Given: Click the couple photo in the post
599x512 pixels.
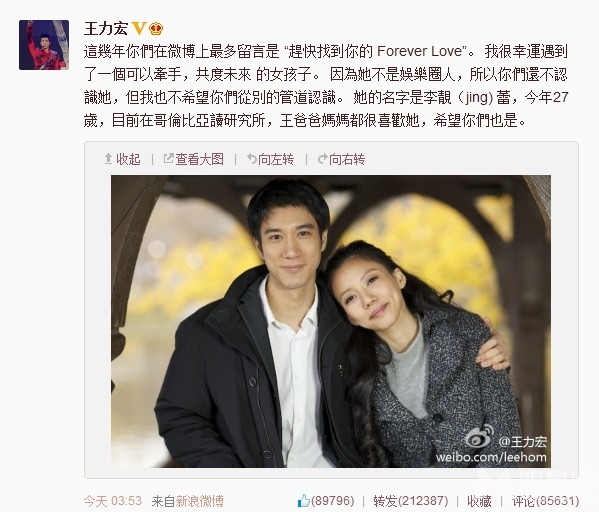Looking at the screenshot, I should [x=331, y=321].
